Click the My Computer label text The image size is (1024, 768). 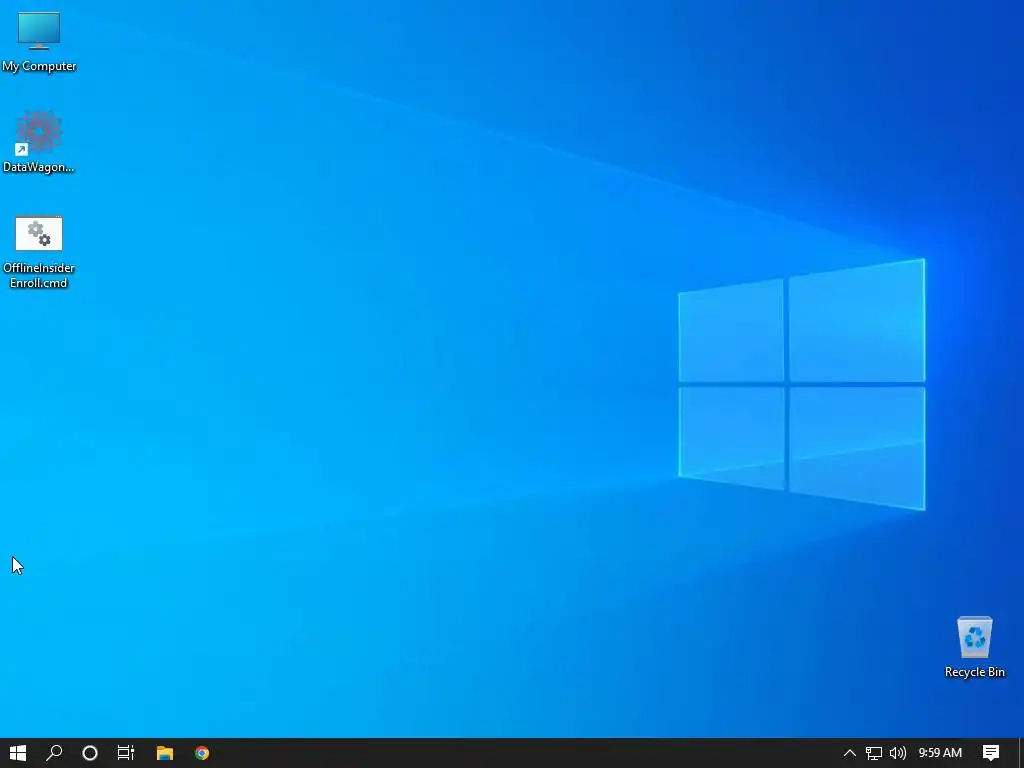coord(39,66)
